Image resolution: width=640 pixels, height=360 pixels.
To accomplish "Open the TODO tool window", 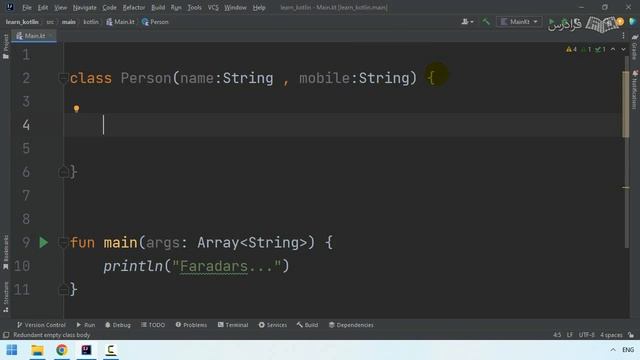I will click(x=153, y=325).
